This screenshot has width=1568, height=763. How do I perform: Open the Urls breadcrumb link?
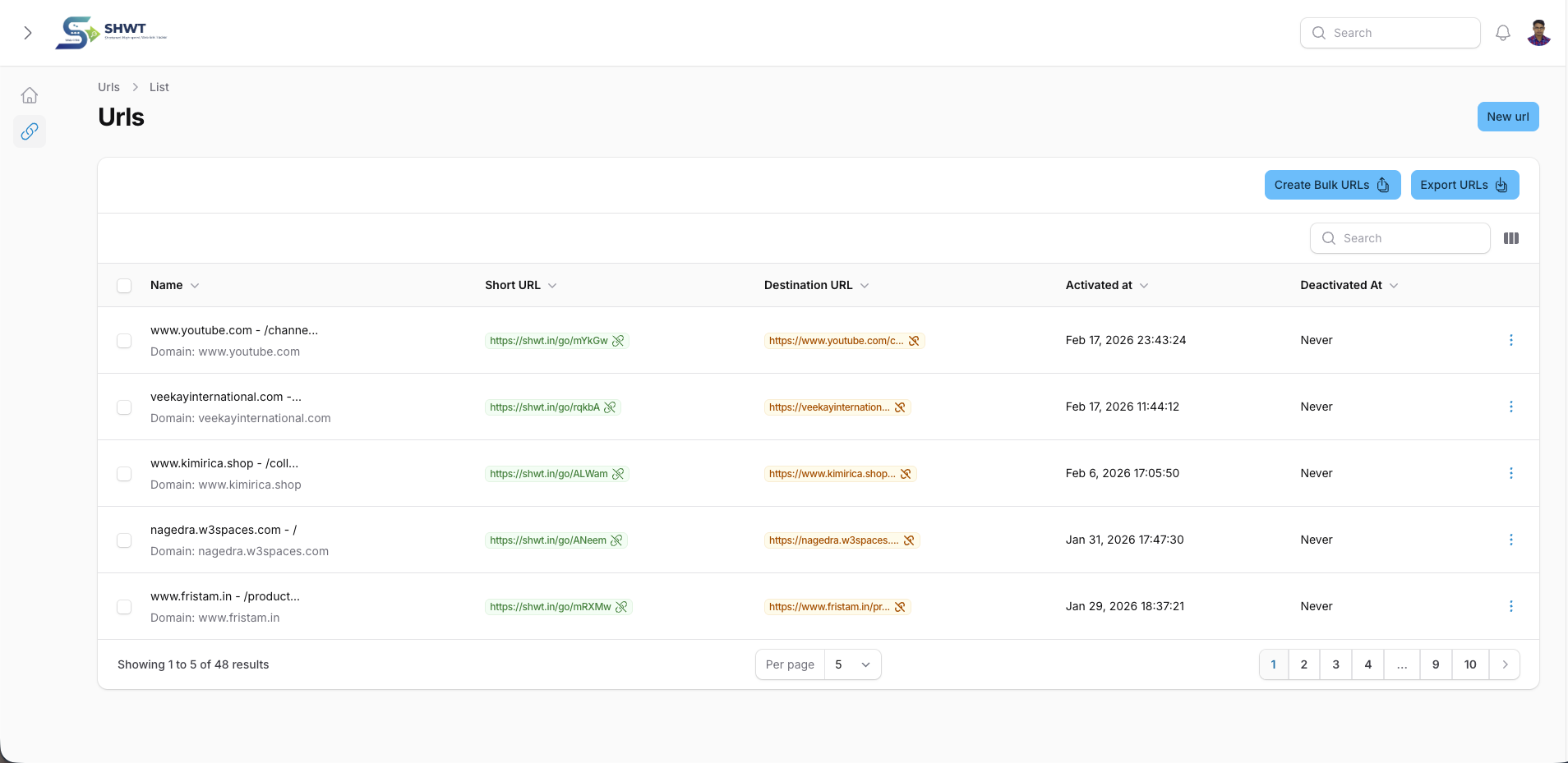point(108,87)
